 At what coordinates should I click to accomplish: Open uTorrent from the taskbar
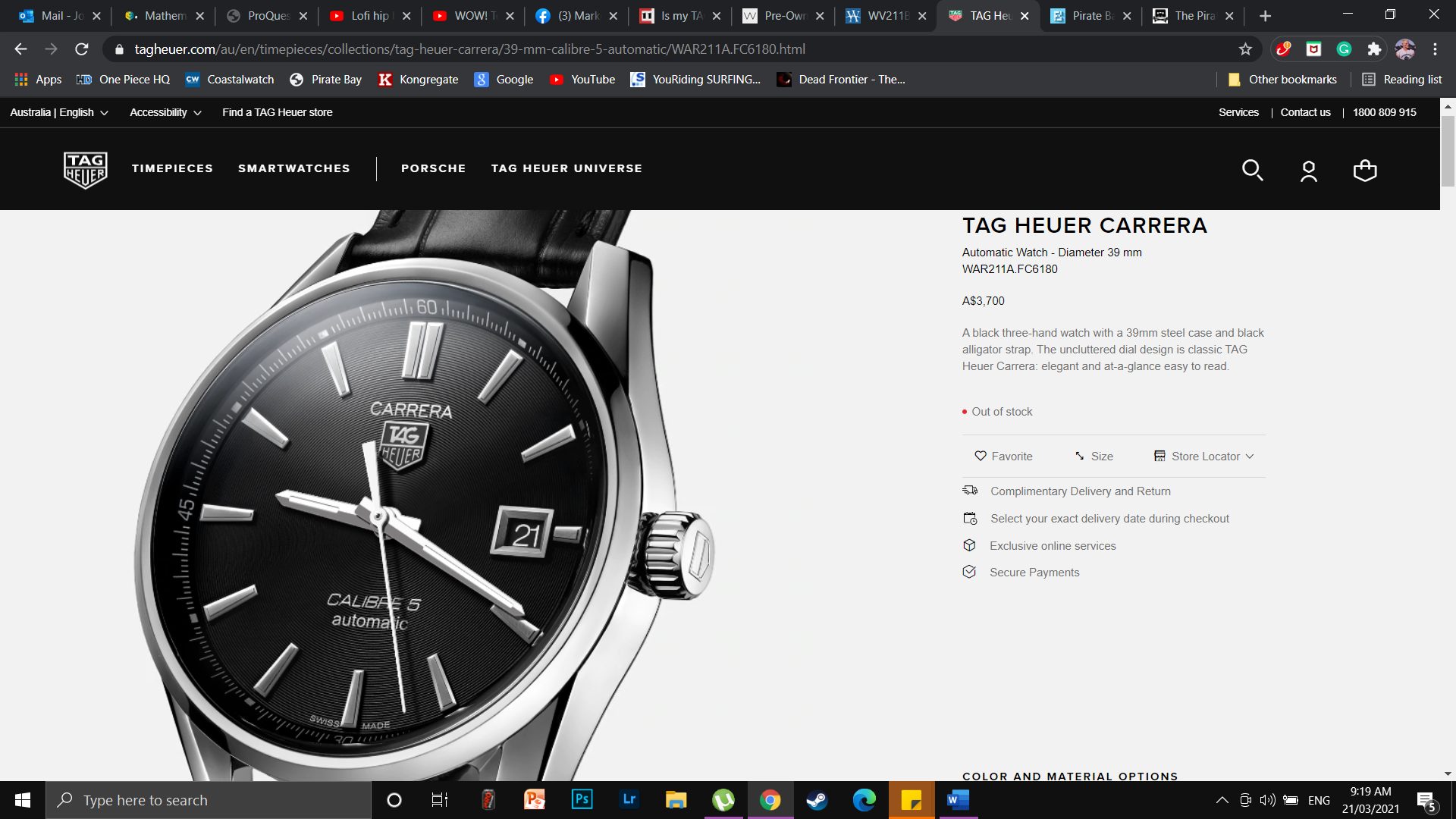(x=723, y=800)
